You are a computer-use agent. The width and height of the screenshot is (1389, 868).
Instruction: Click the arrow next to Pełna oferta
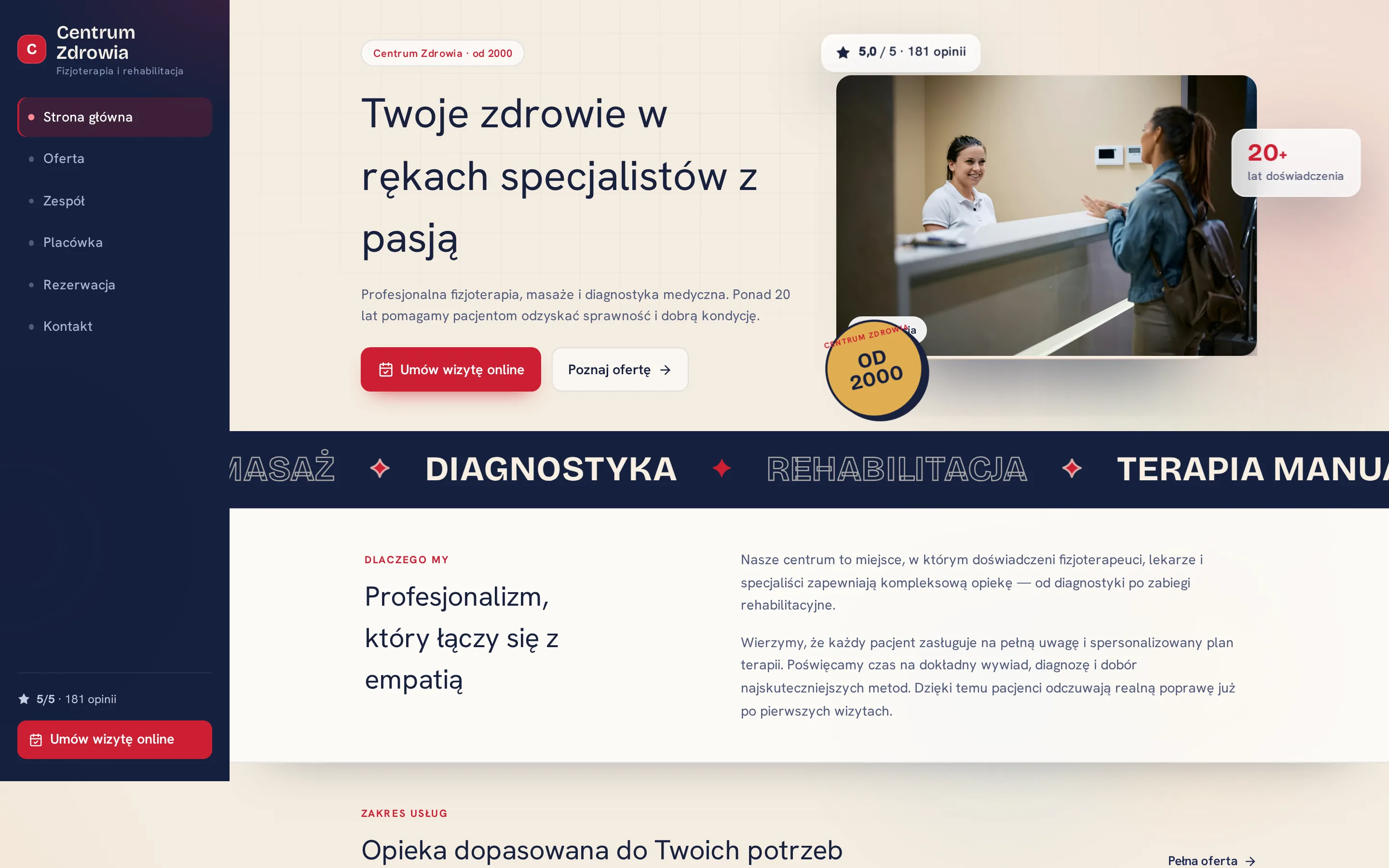click(x=1250, y=861)
